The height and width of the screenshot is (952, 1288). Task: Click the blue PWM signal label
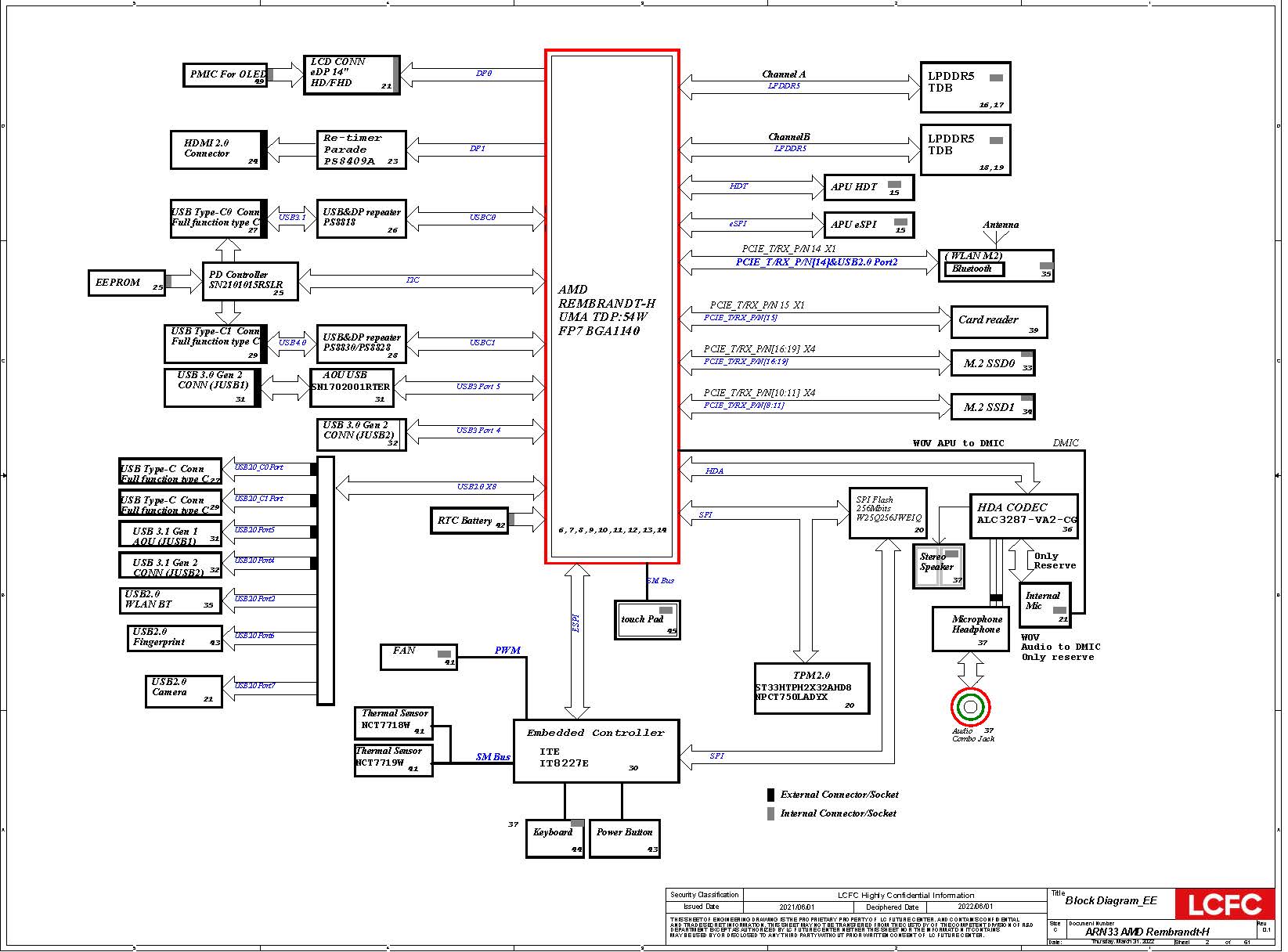507,651
